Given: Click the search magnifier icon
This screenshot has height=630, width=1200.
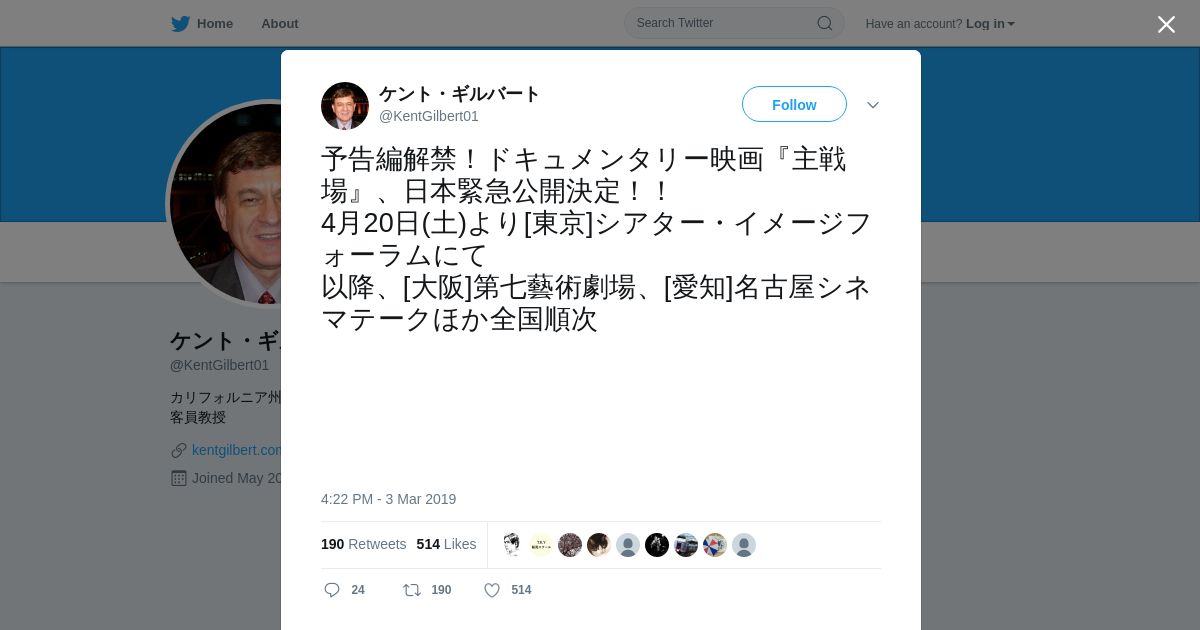Looking at the screenshot, I should coord(825,23).
